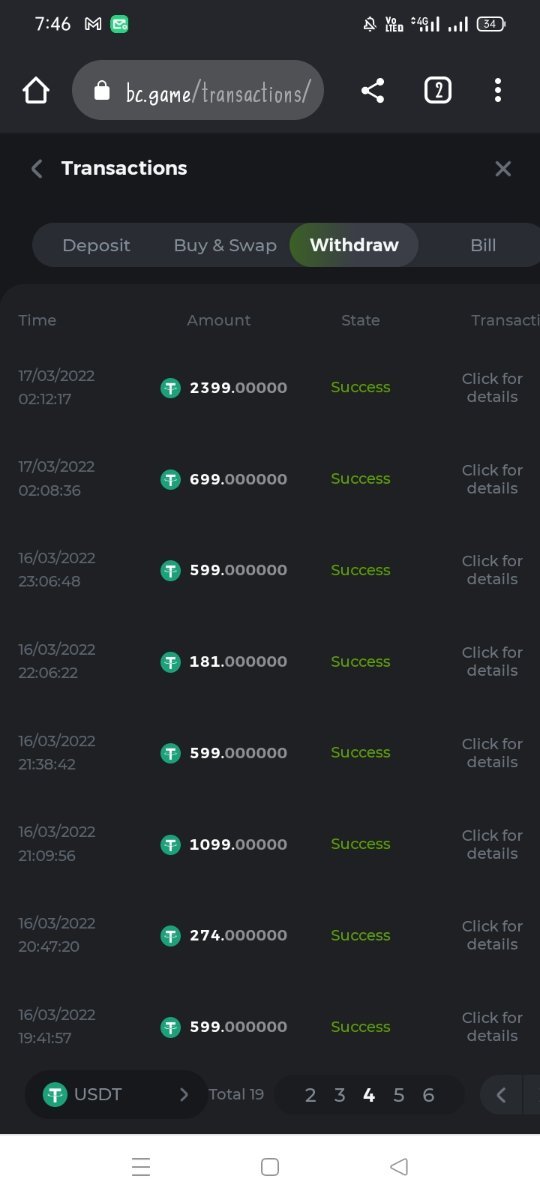Screen dimensions: 540x1200
Task: Tap the padlock icon in address bar
Action: 101,92
